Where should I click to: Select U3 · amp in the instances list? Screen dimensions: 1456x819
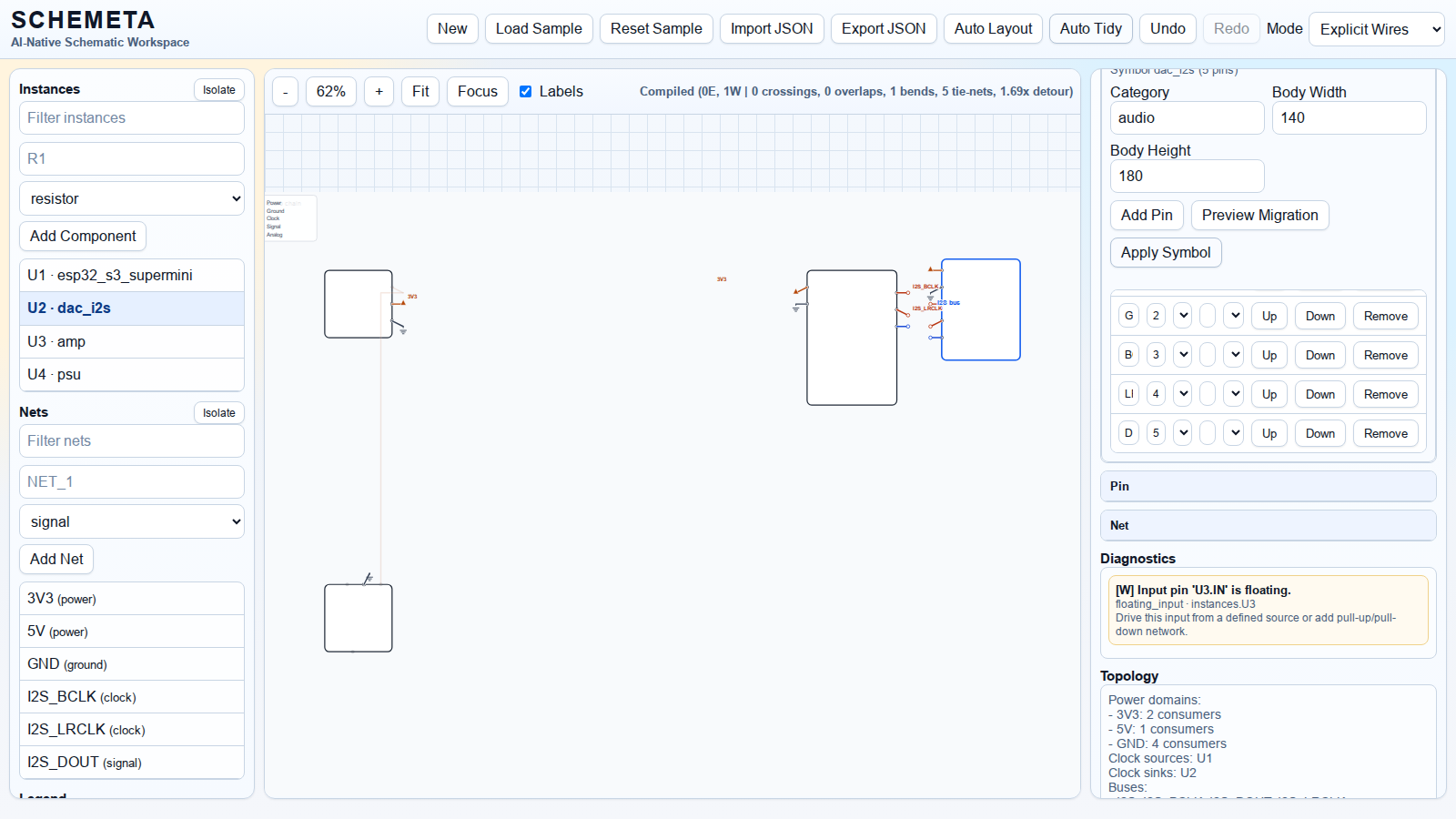coord(132,341)
